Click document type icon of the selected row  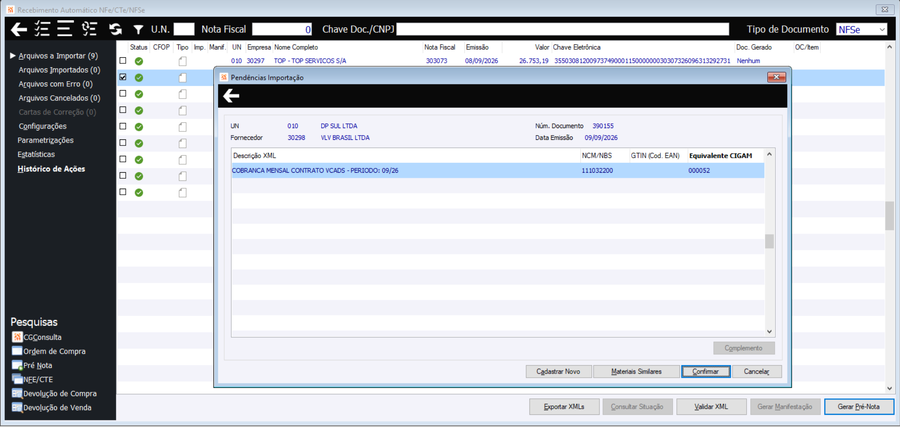point(183,77)
